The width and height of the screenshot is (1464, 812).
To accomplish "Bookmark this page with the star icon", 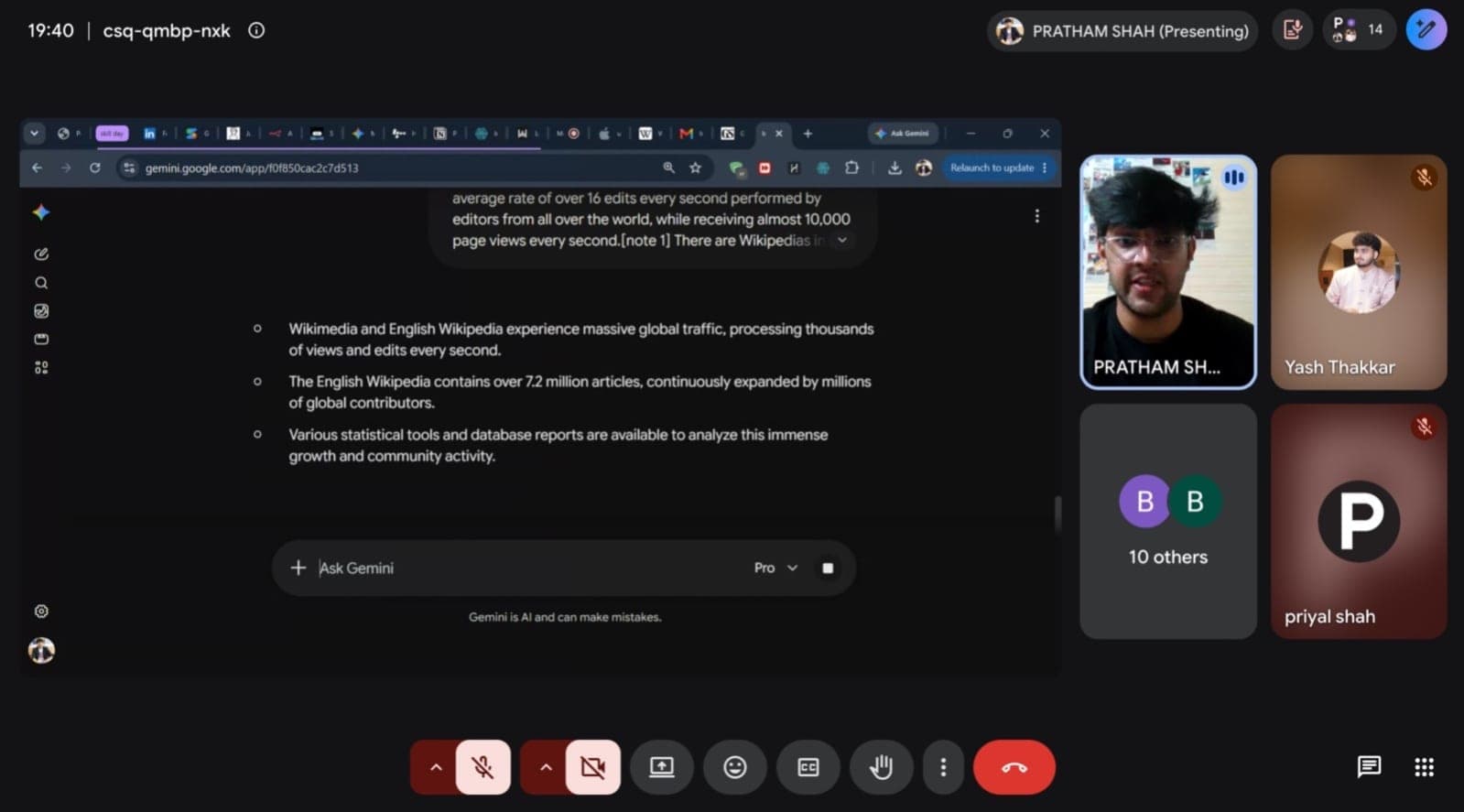I will 696,168.
